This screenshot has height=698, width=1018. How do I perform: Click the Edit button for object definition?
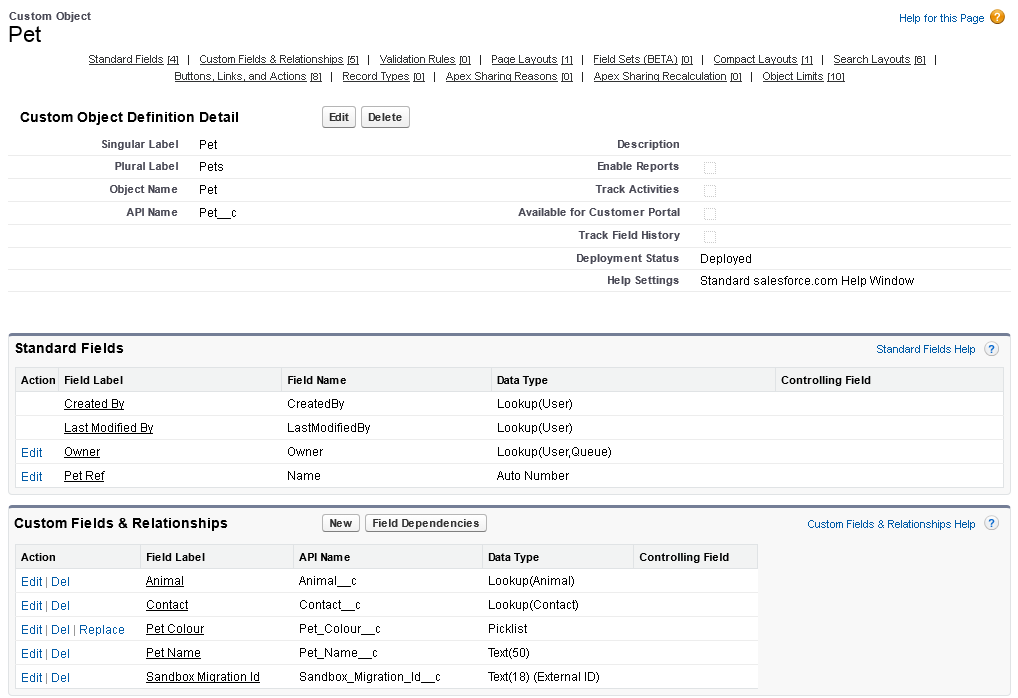pos(339,118)
